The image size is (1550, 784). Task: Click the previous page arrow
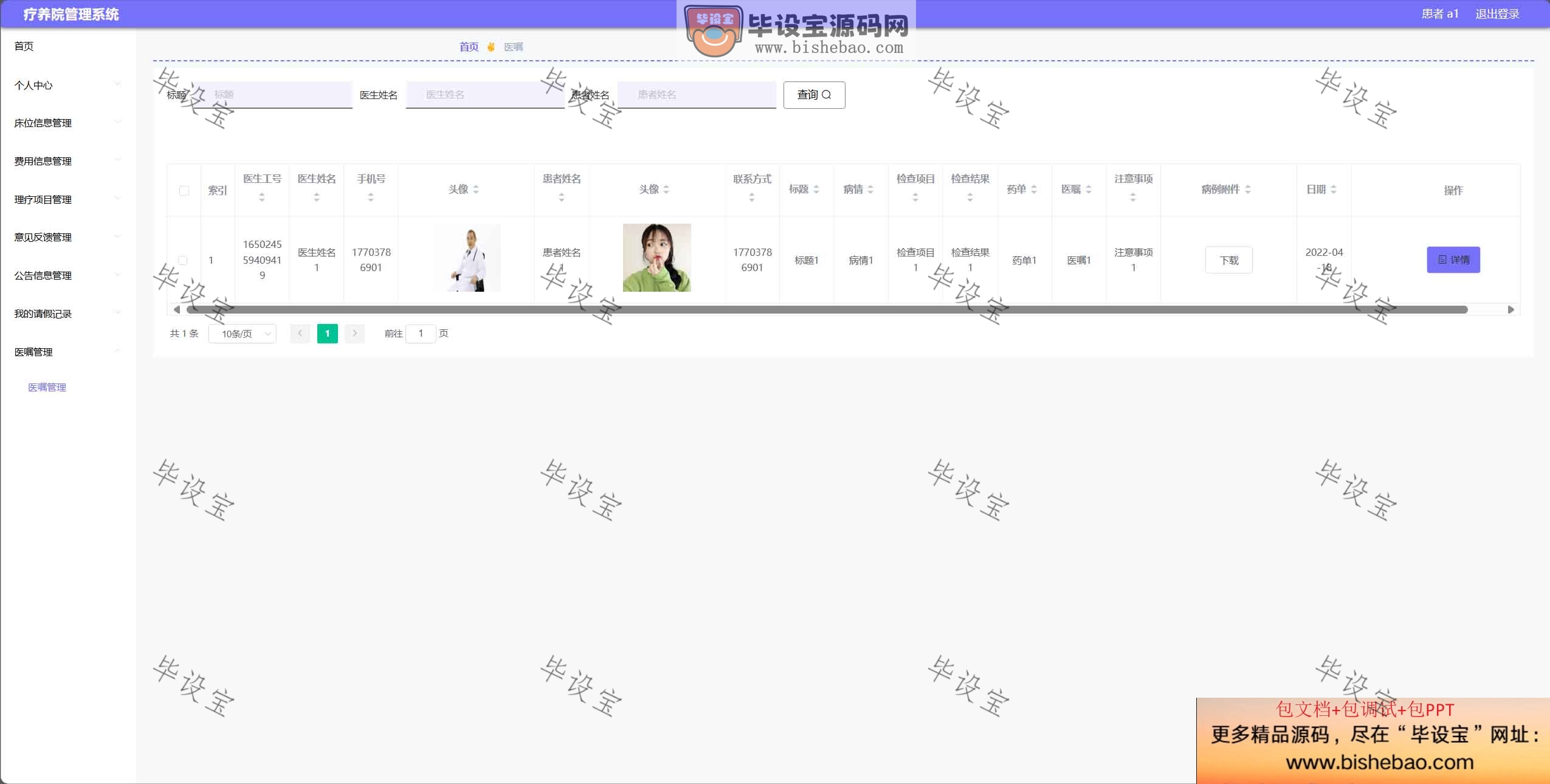(300, 333)
